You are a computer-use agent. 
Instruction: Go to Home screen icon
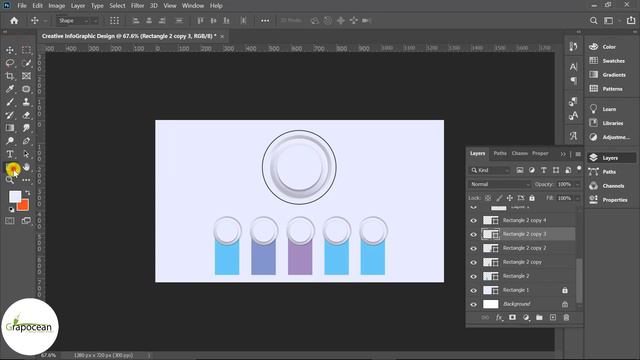coord(14,20)
